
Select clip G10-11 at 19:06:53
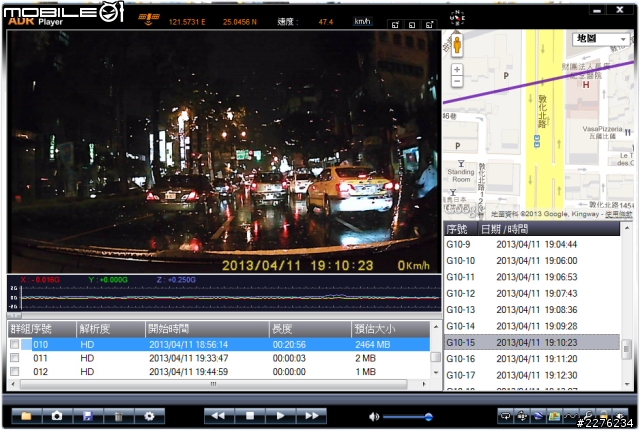(x=532, y=277)
